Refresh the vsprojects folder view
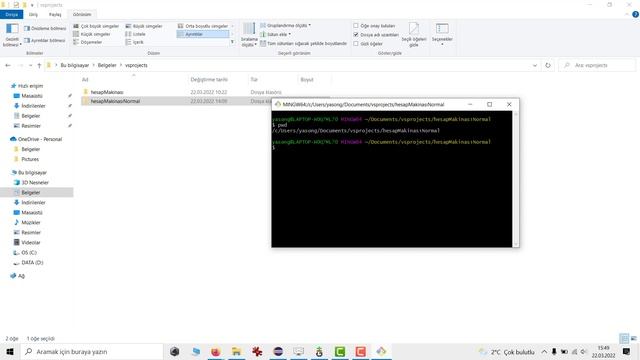The image size is (640, 360). pos(548,65)
